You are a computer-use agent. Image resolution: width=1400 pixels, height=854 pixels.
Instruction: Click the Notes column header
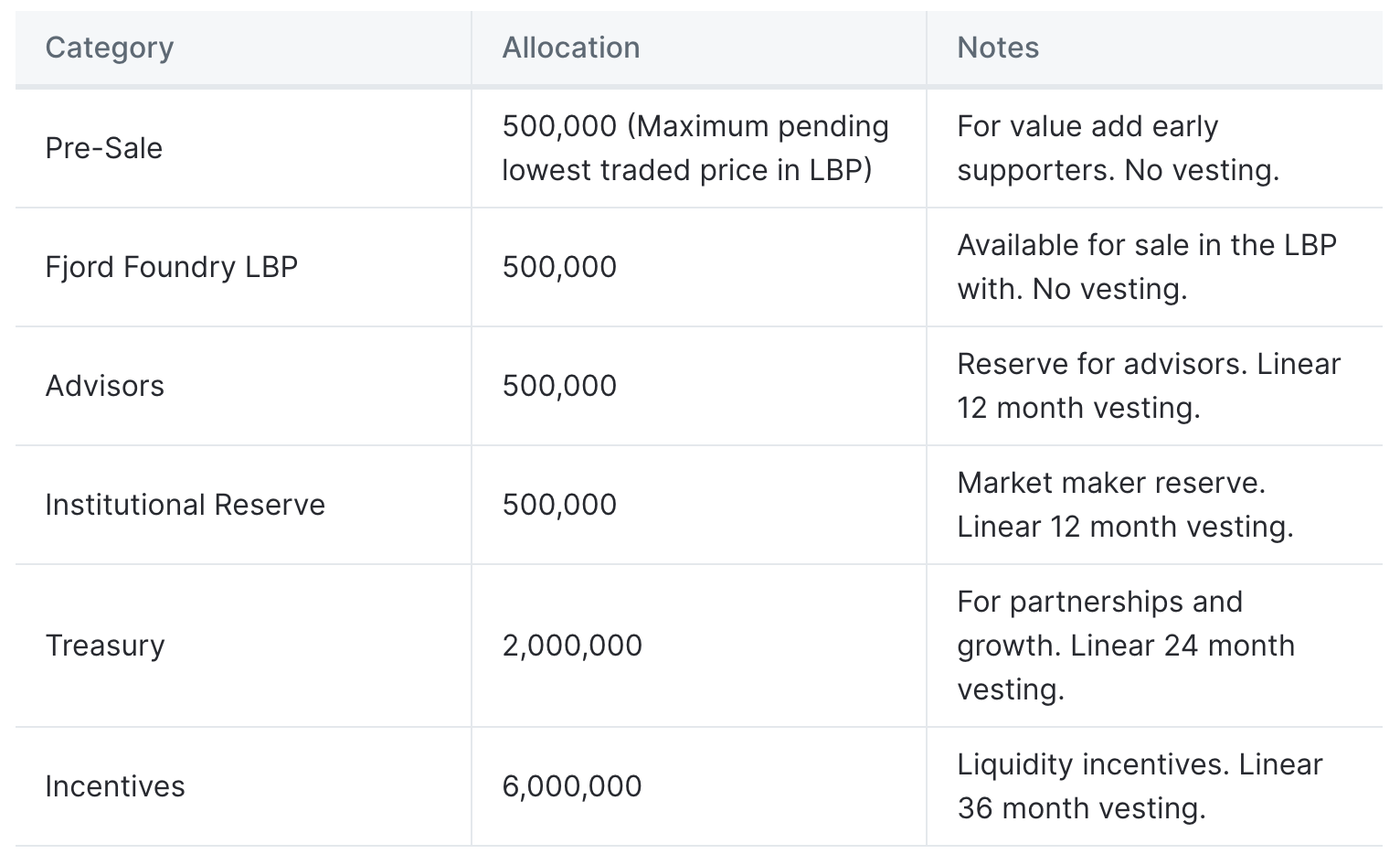[998, 48]
